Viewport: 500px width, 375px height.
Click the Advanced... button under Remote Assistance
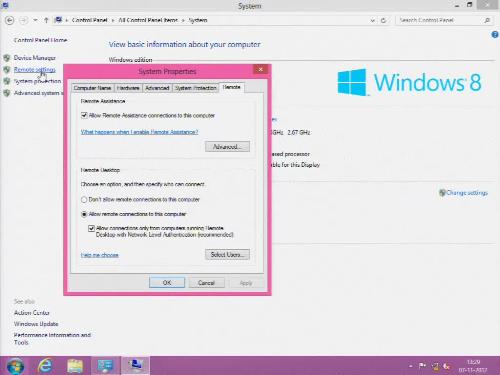point(227,147)
